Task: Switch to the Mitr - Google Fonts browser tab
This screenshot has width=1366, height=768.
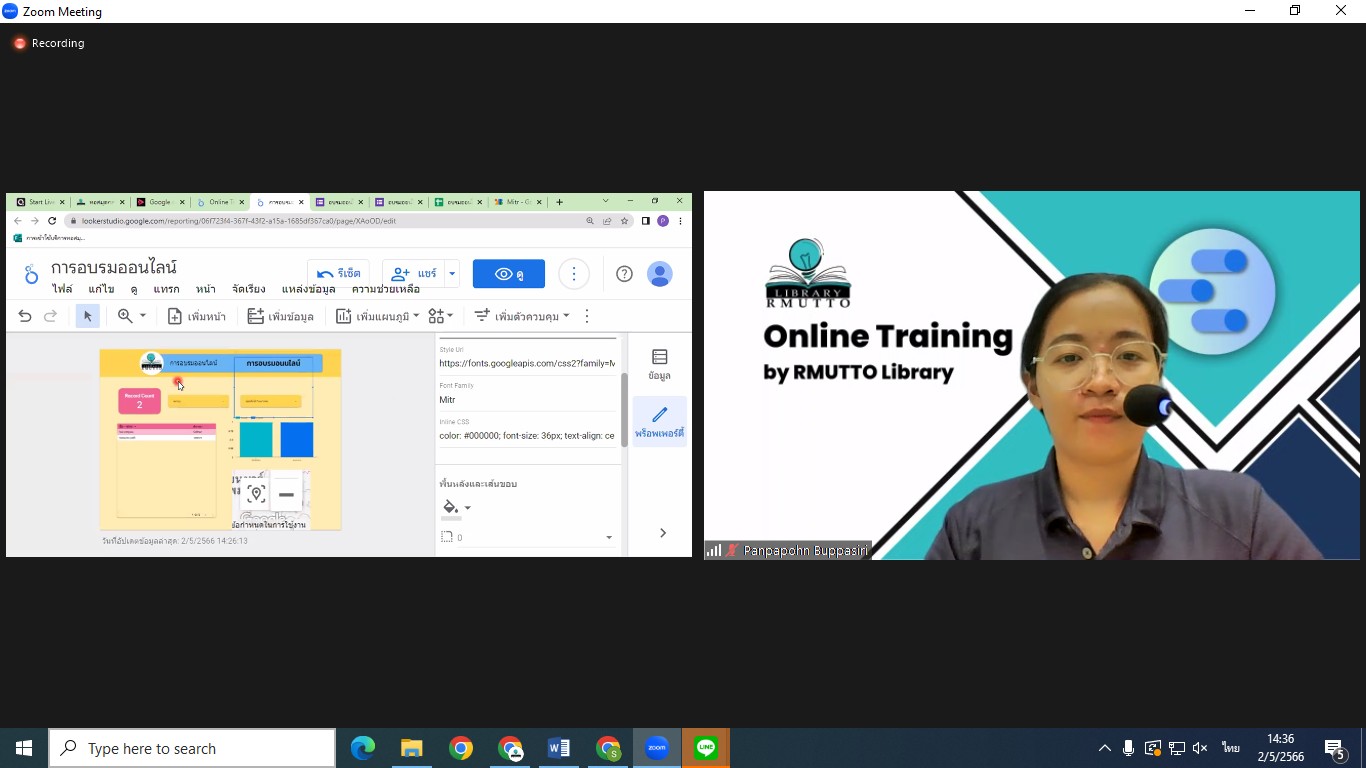Action: [x=518, y=202]
